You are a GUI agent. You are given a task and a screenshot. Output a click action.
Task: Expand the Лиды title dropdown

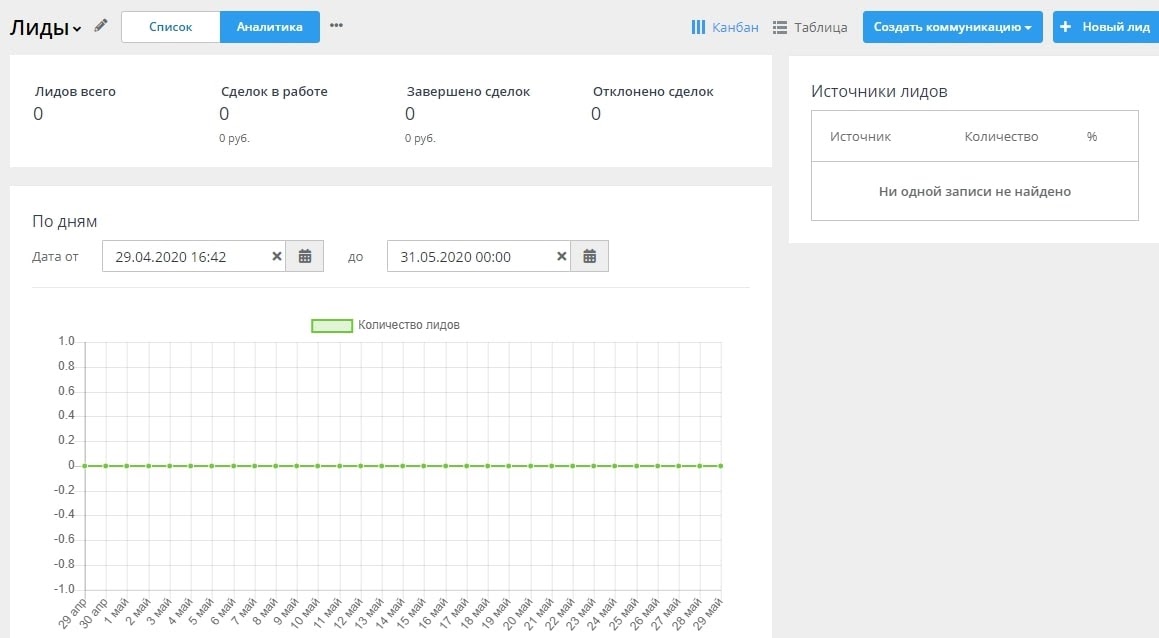[x=77, y=30]
